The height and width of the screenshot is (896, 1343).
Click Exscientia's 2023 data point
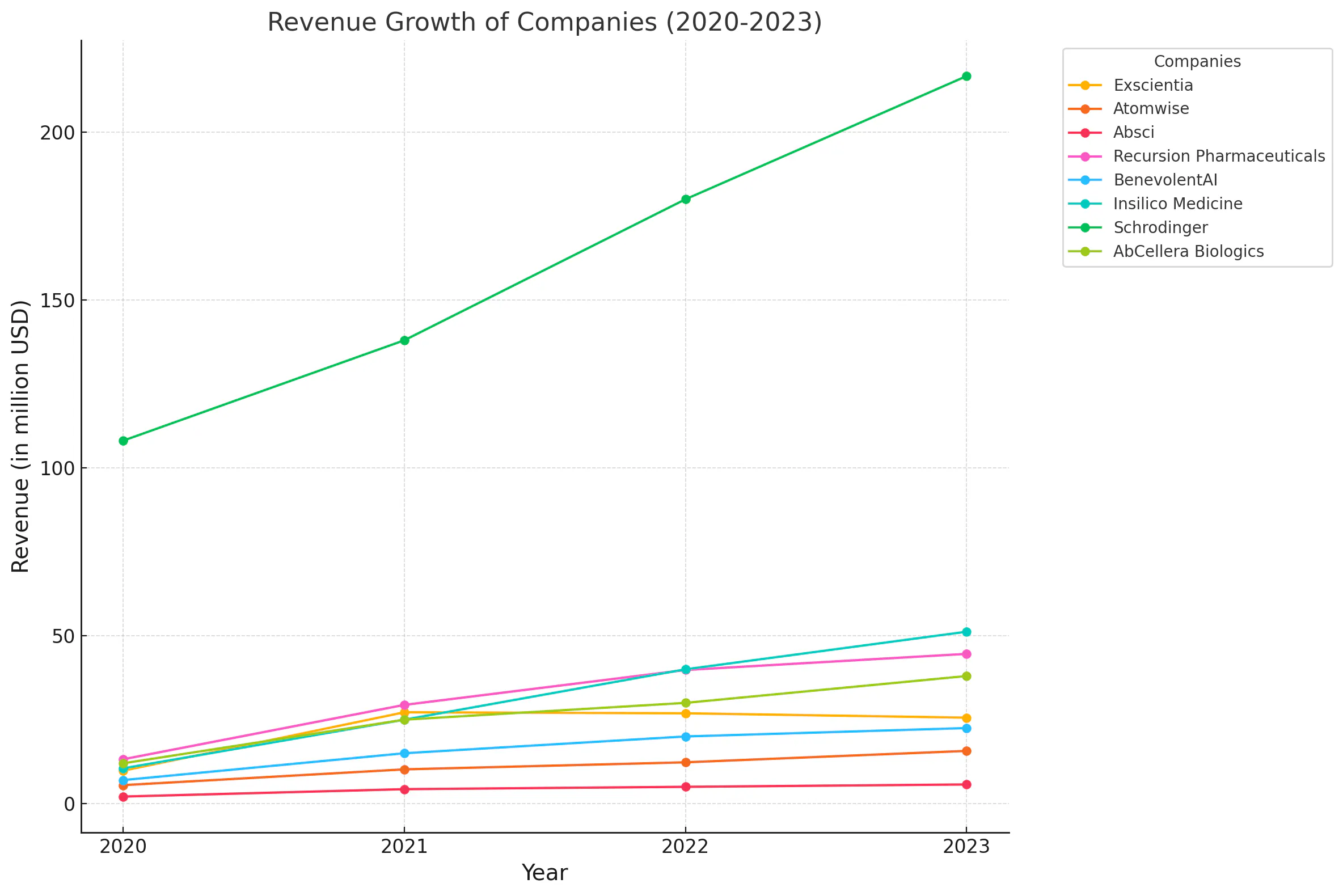click(966, 718)
